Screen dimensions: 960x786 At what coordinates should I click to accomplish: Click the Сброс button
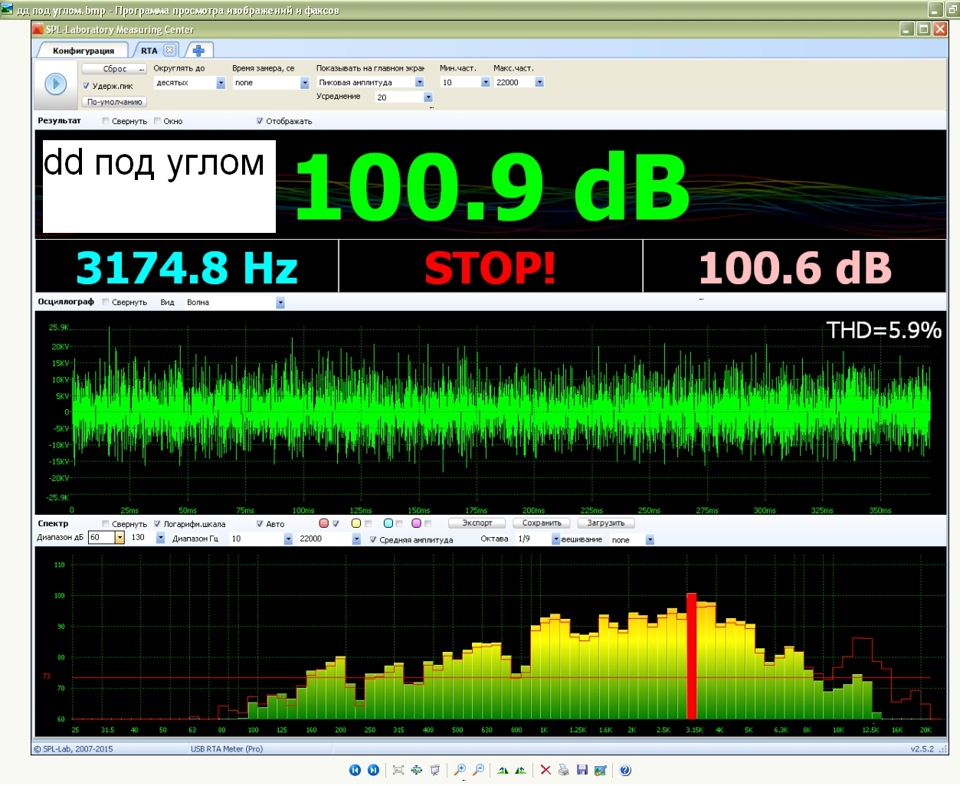pyautogui.click(x=114, y=69)
